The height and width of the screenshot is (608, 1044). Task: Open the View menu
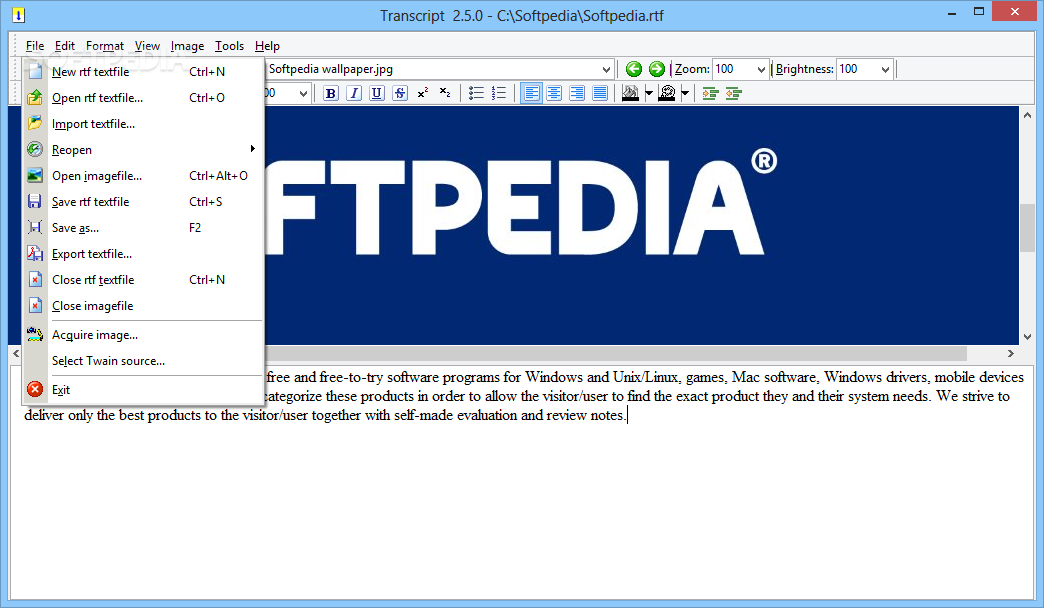[147, 46]
